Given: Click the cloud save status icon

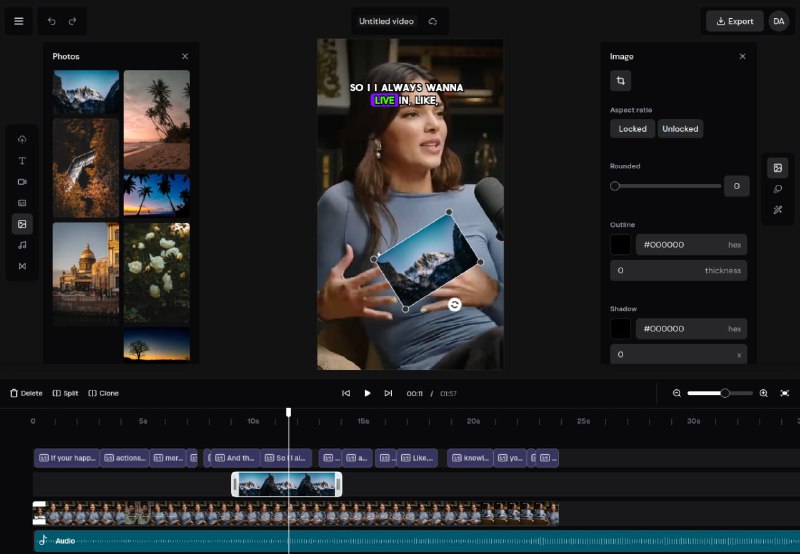Looking at the screenshot, I should point(433,21).
